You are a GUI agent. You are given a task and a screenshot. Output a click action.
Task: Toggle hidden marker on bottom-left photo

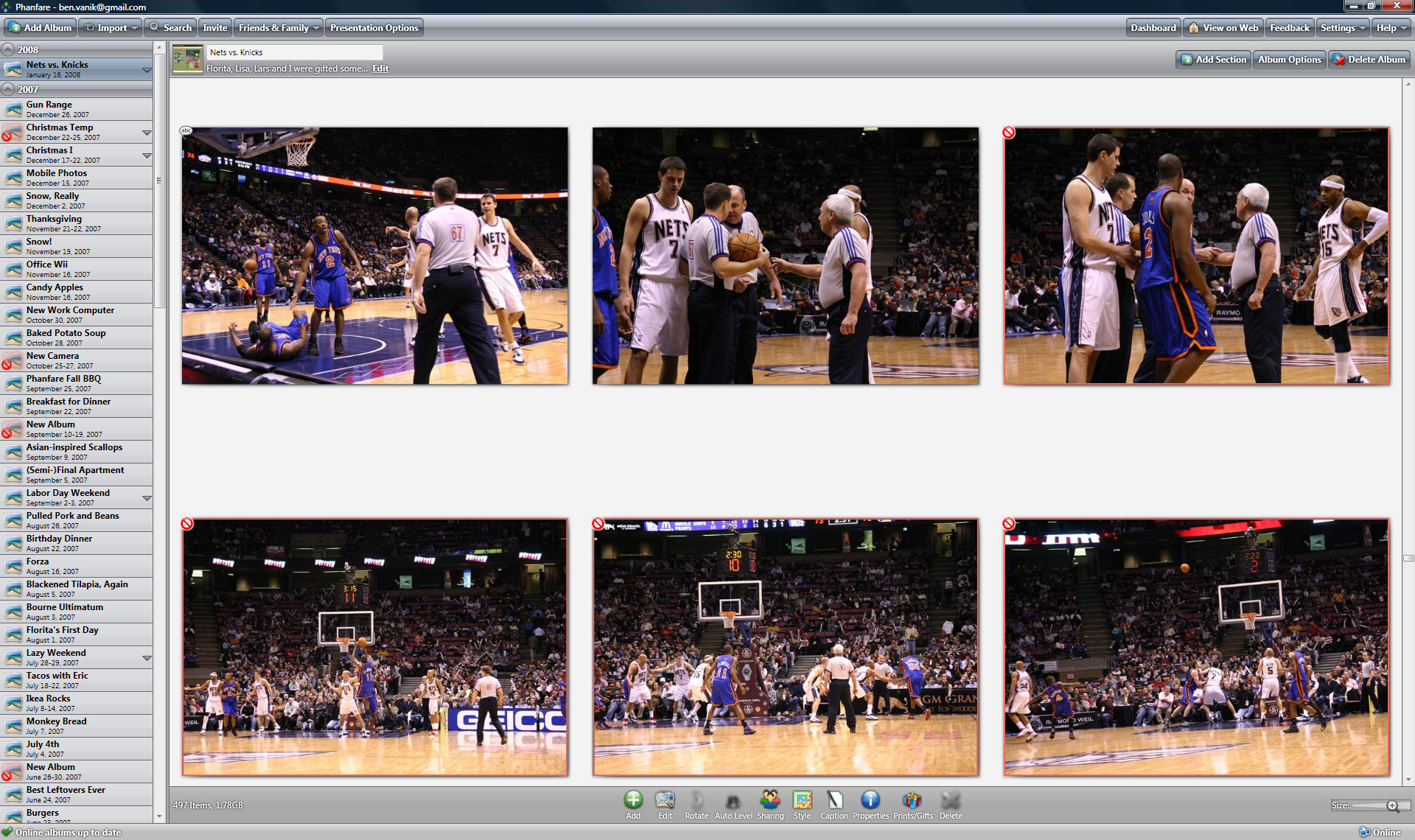click(x=187, y=524)
